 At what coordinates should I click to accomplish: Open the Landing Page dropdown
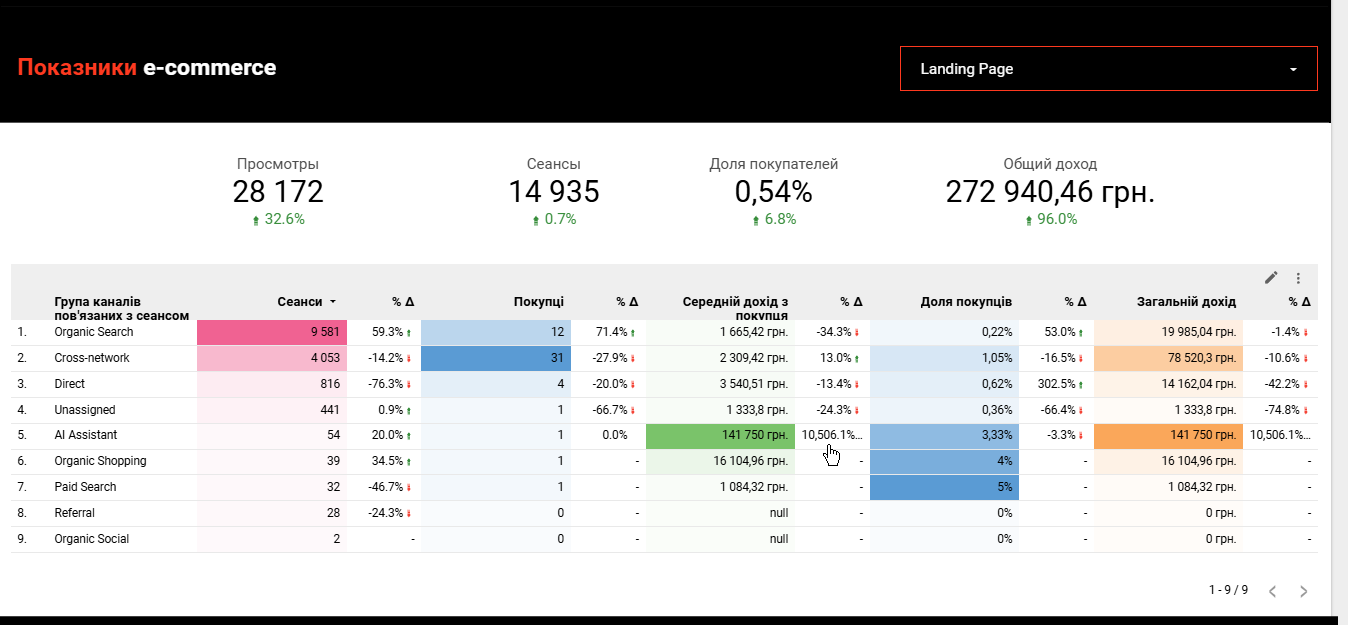tap(1108, 69)
